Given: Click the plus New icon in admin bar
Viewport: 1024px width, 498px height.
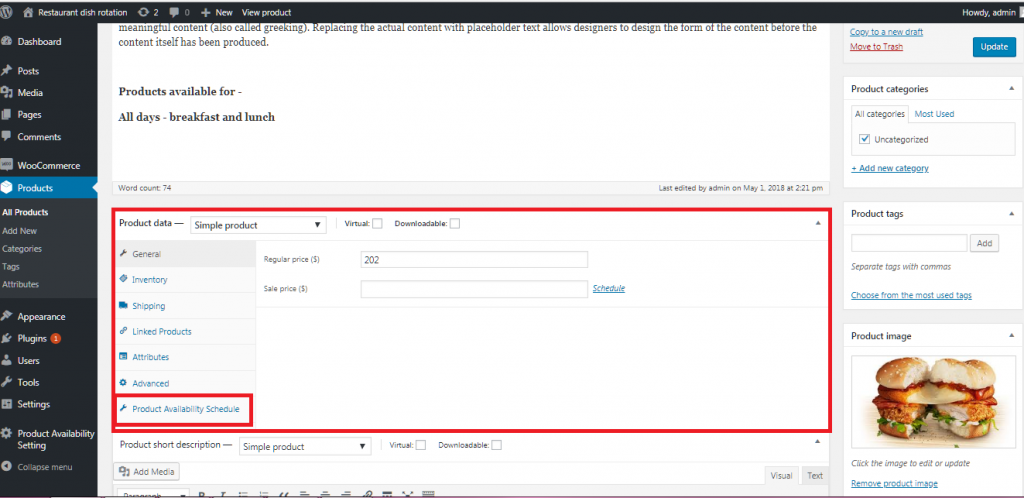Looking at the screenshot, I should (205, 12).
